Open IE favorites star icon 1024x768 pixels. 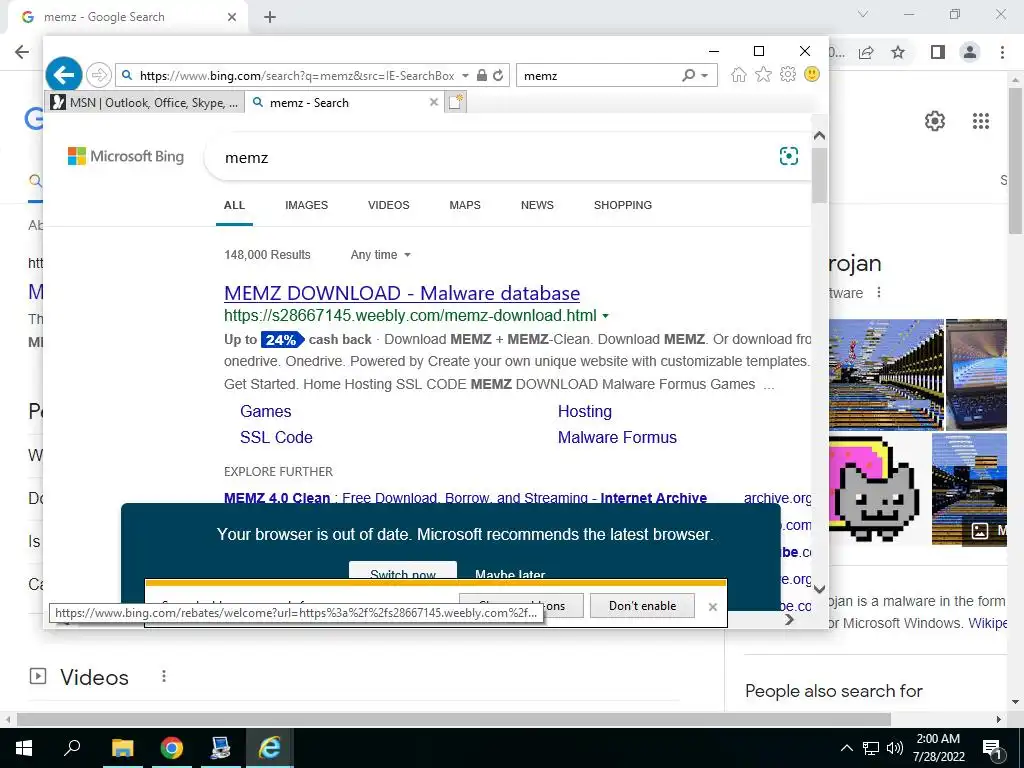pos(763,74)
